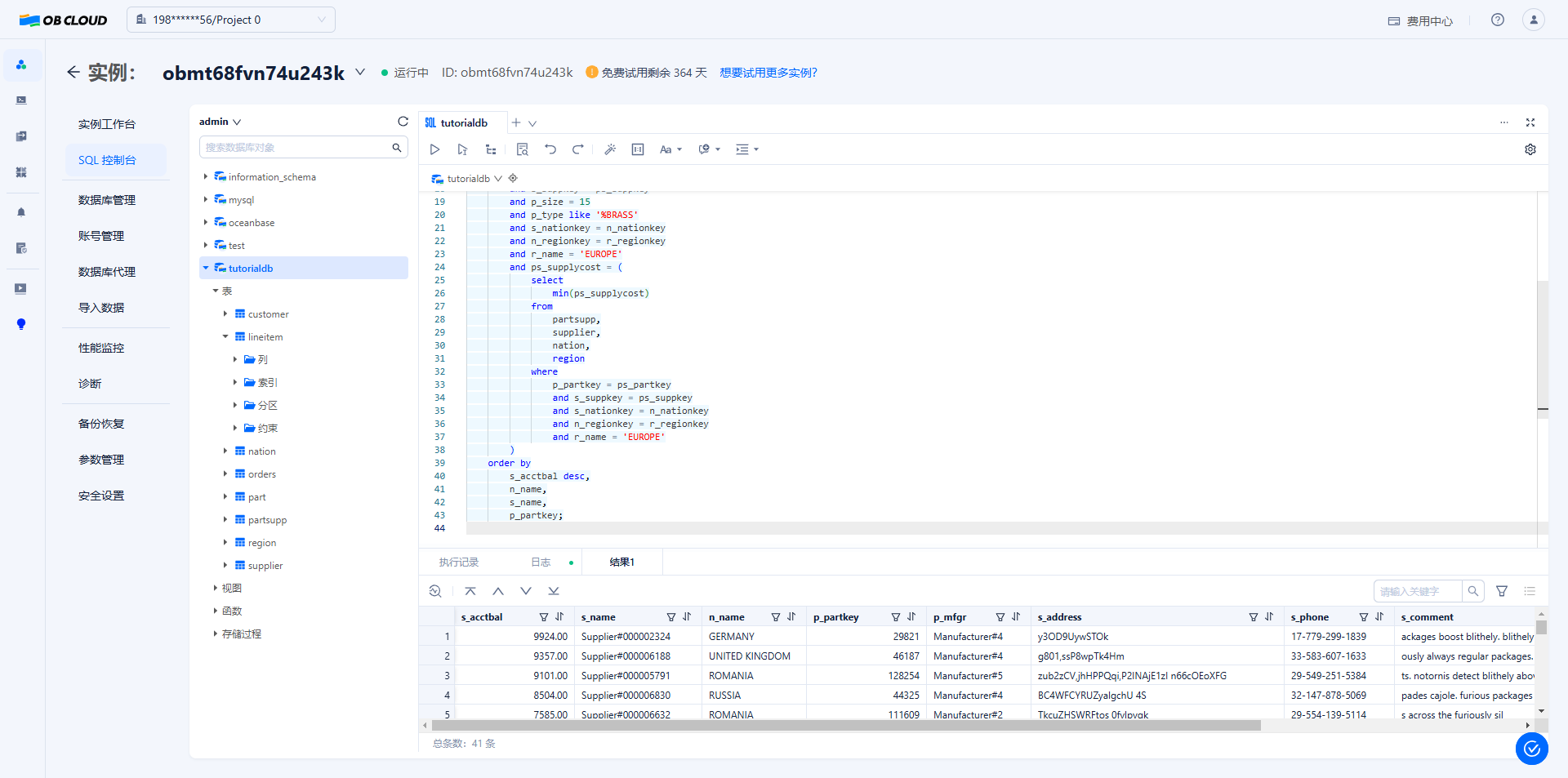The width and height of the screenshot is (1568, 778).
Task: Expand the customer table node
Action: [225, 314]
